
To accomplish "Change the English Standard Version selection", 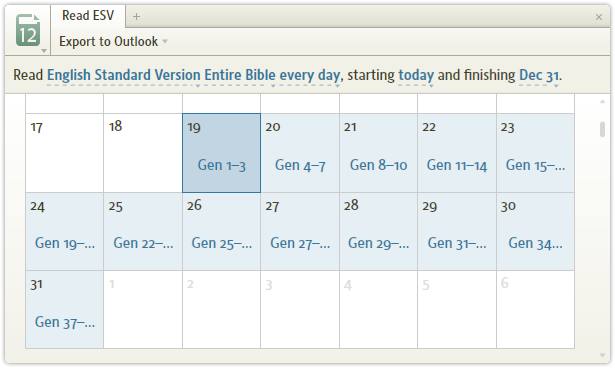I will point(124,75).
